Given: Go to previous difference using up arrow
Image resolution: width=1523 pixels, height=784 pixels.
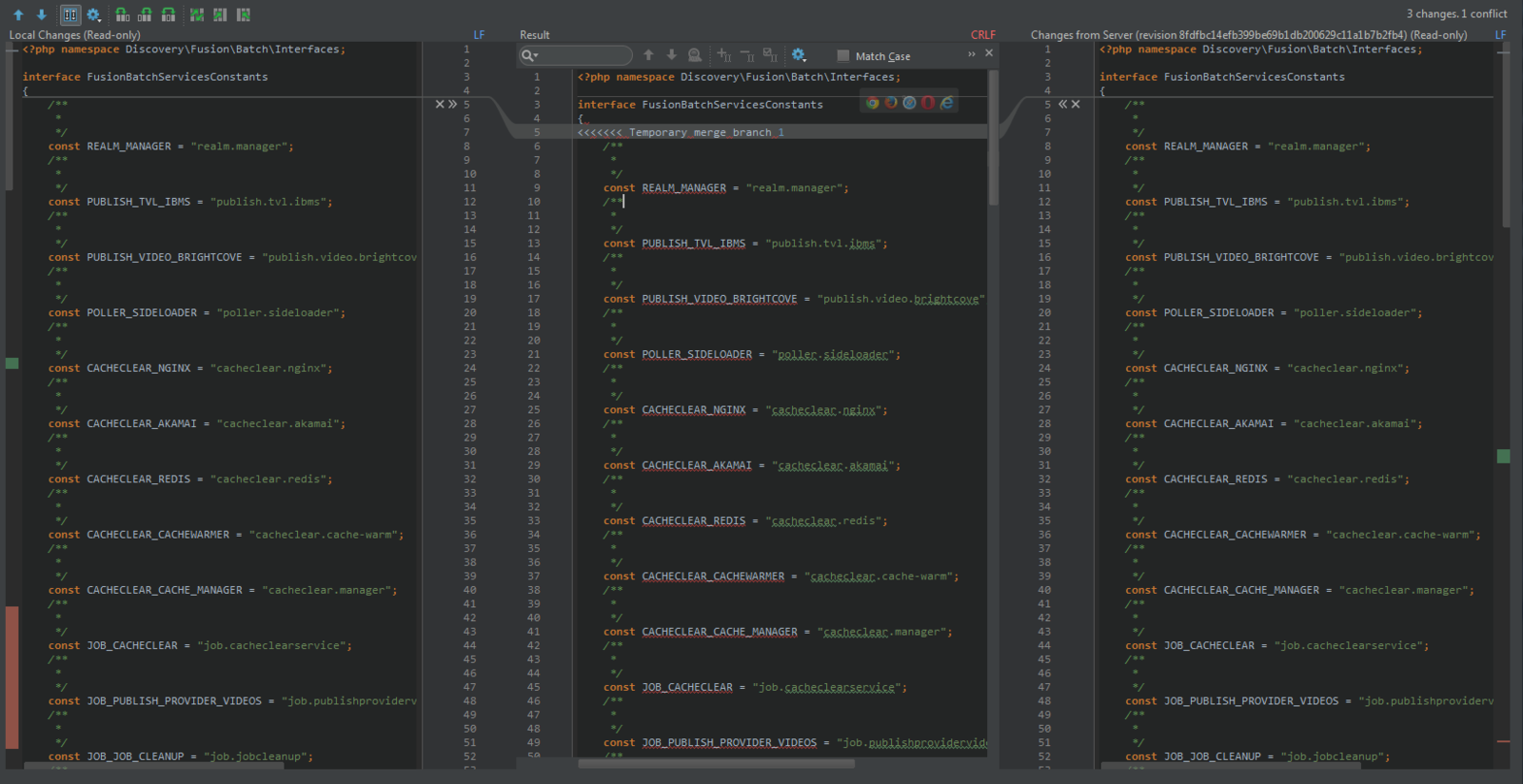Looking at the screenshot, I should [18, 15].
